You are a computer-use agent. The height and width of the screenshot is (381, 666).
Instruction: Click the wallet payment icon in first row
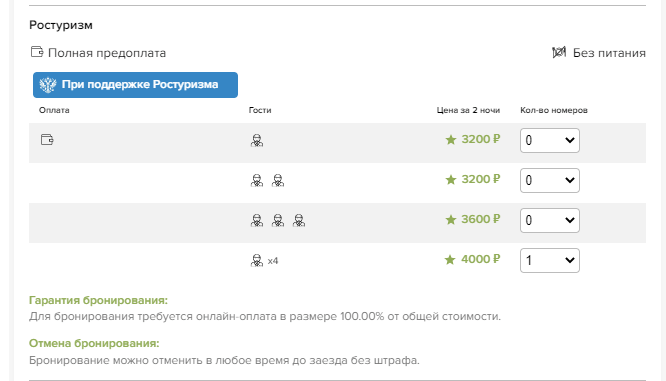click(x=47, y=139)
